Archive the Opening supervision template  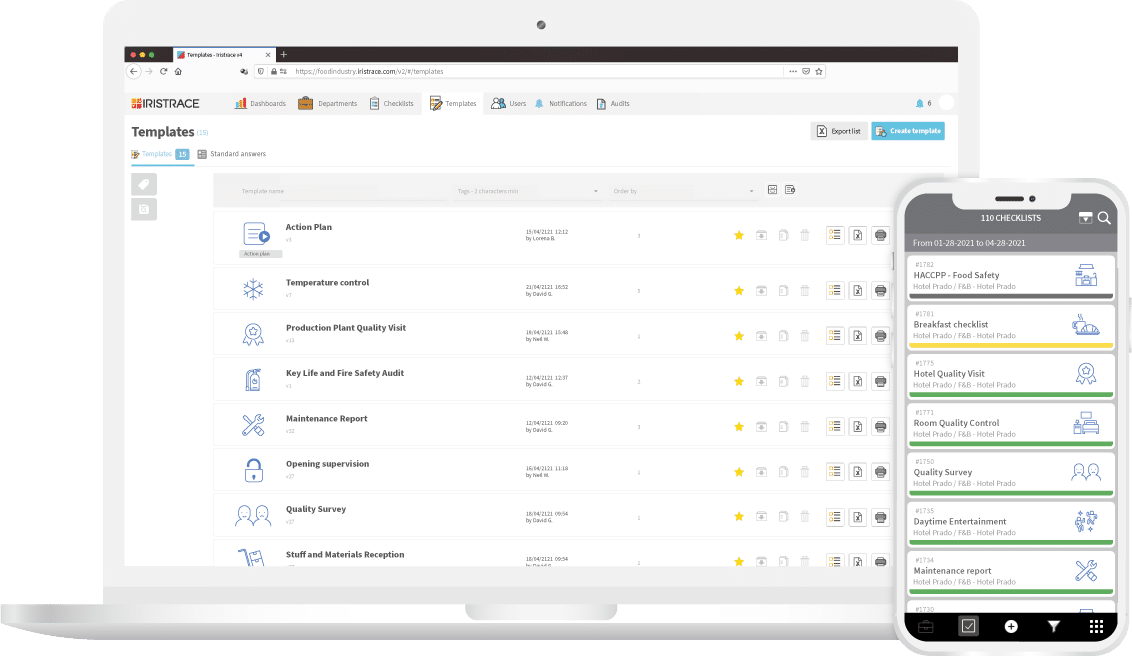pos(761,471)
